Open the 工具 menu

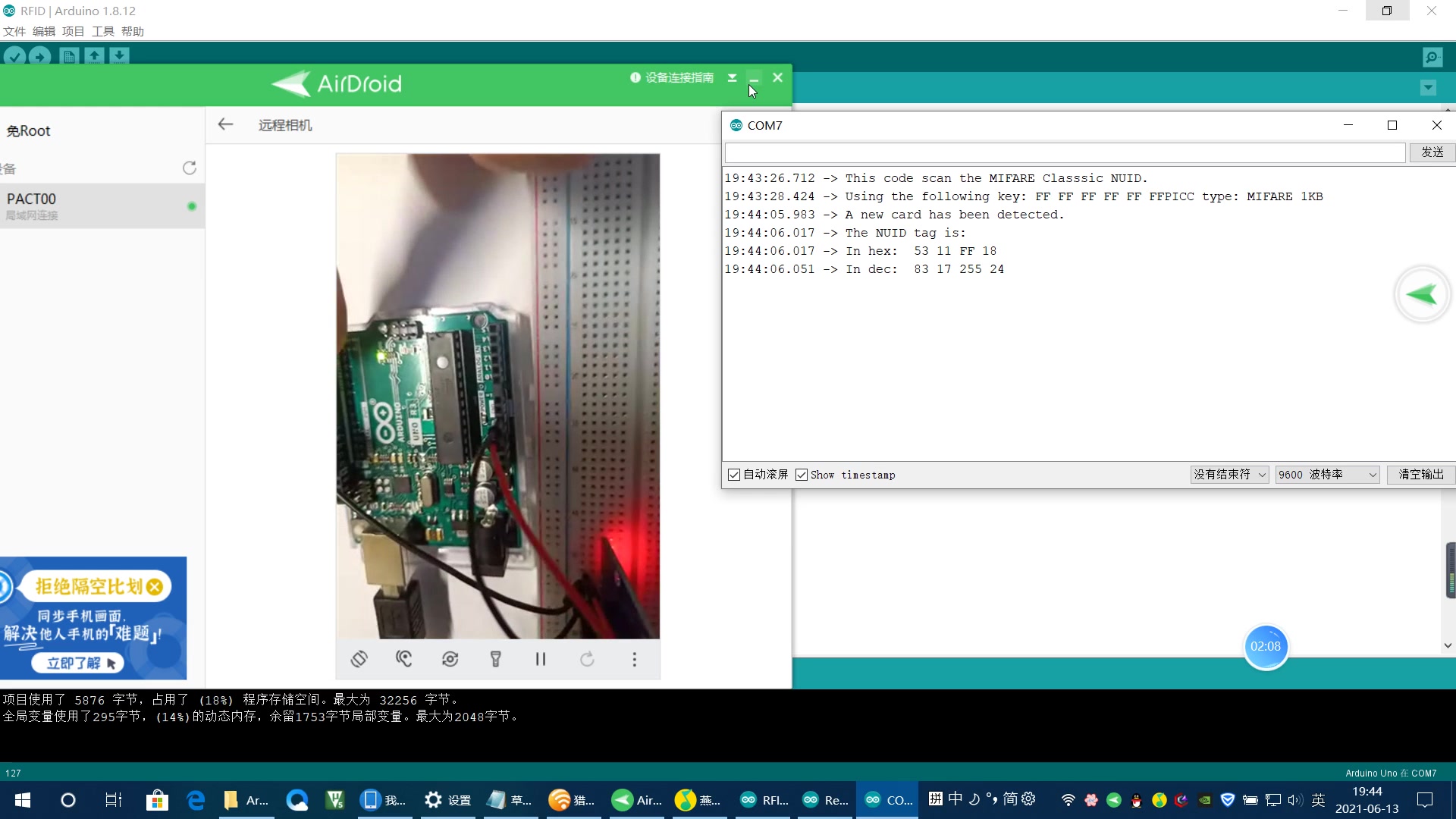[102, 31]
